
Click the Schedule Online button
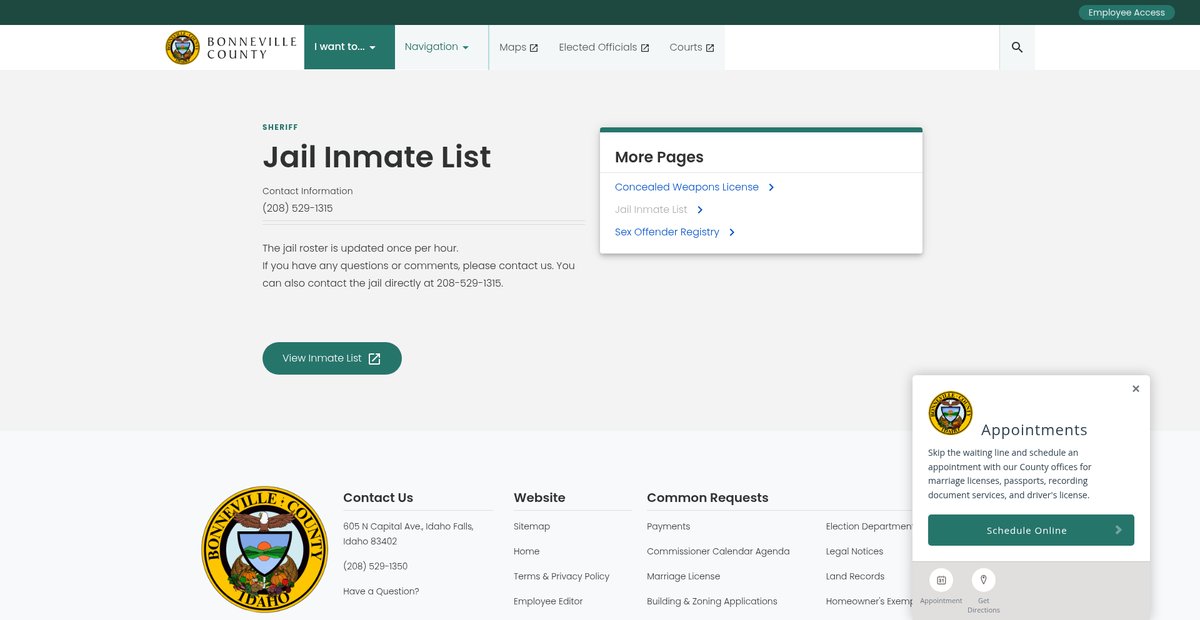click(x=1030, y=530)
